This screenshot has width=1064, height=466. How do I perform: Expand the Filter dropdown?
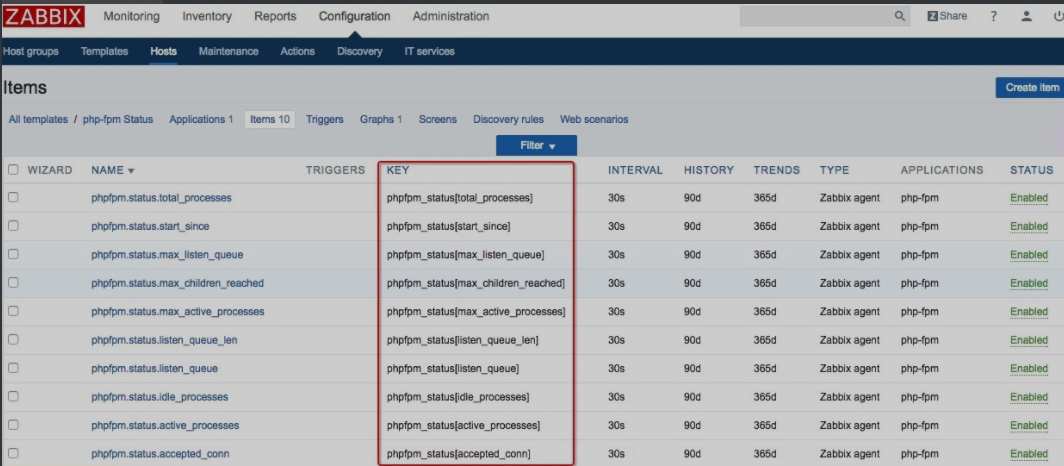[536, 145]
